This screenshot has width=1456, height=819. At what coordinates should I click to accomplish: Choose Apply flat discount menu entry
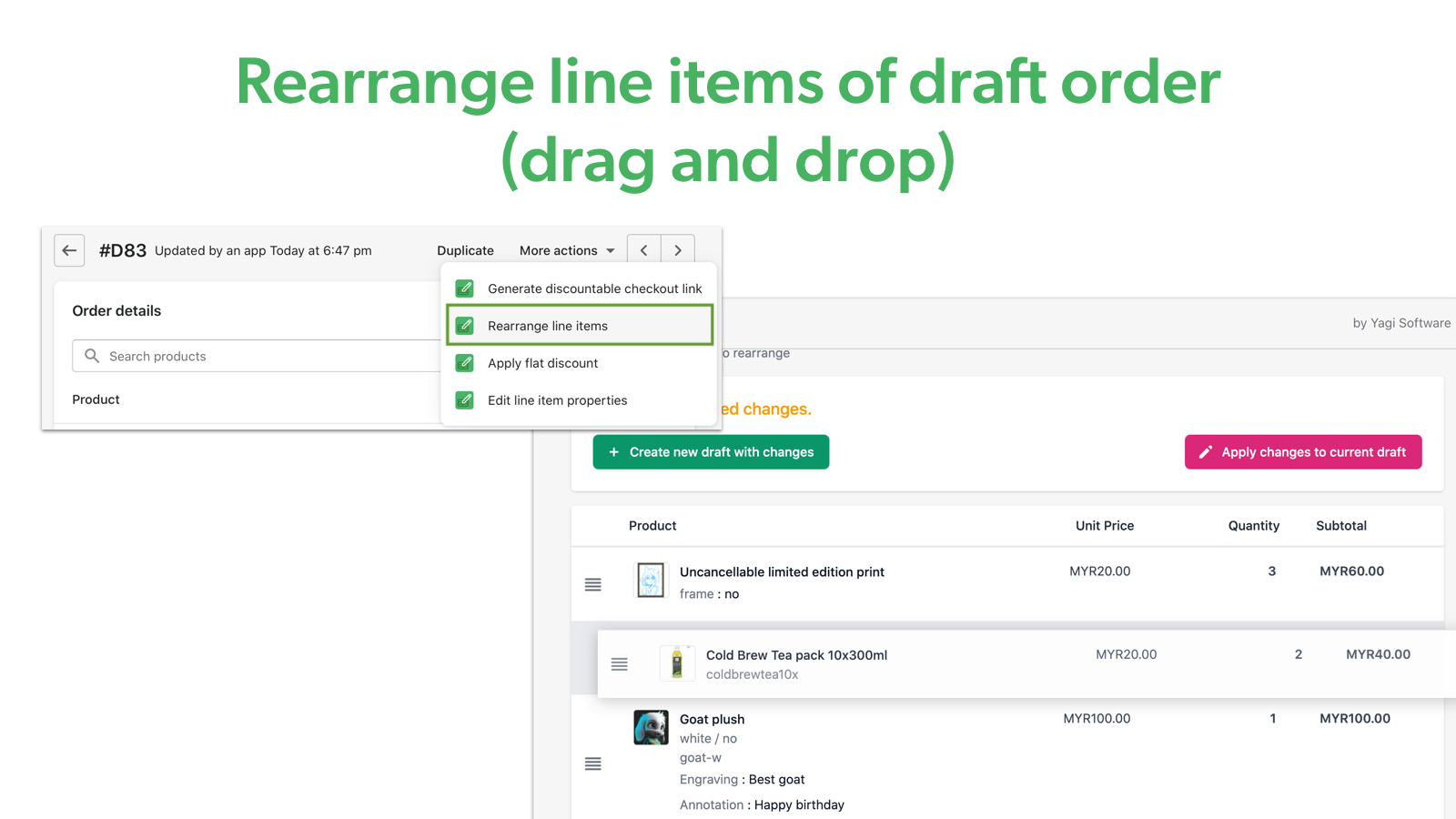click(542, 362)
